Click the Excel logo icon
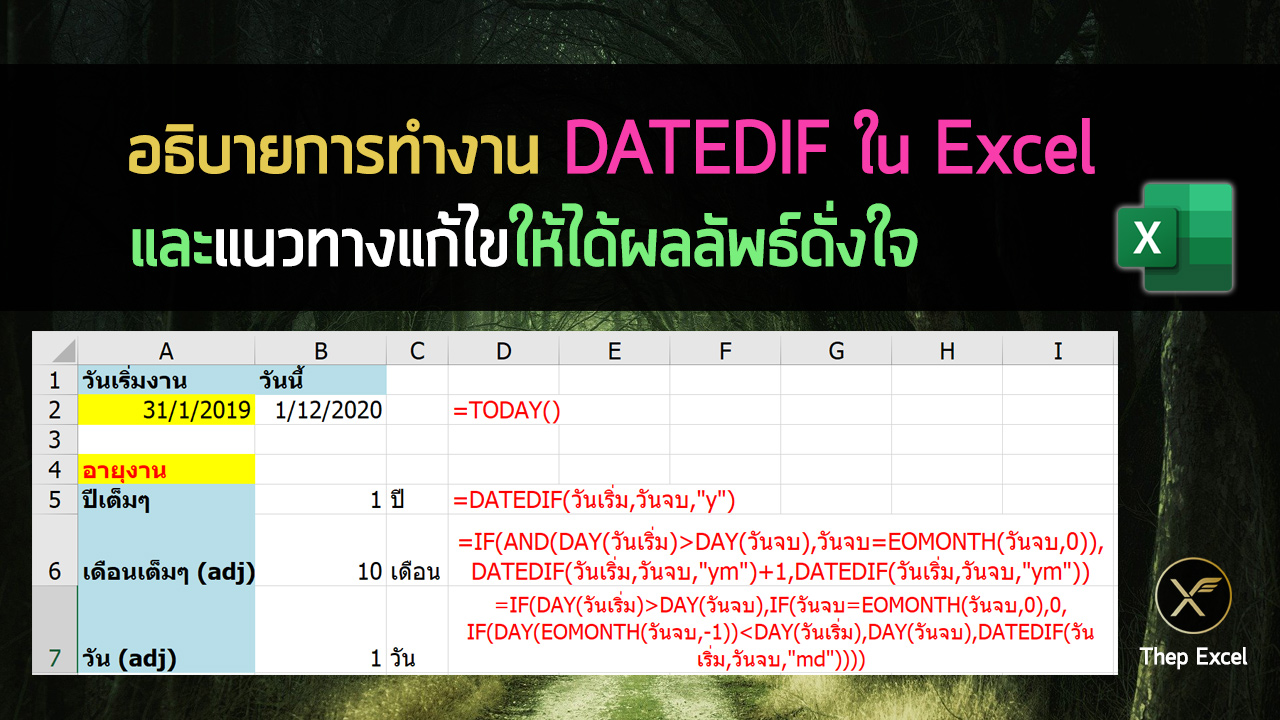Image resolution: width=1280 pixels, height=720 pixels. click(1174, 238)
